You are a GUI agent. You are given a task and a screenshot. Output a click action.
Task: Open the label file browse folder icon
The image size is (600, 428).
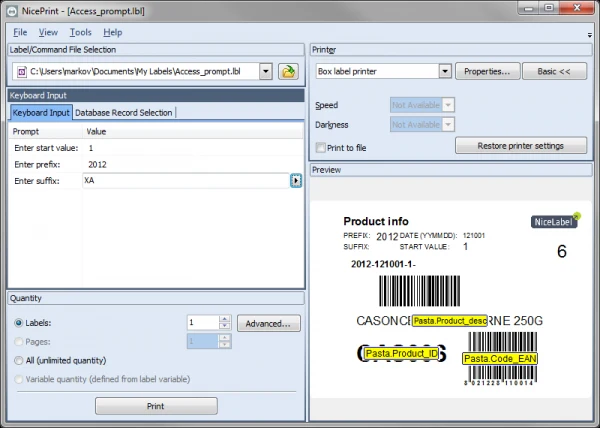pos(288,72)
